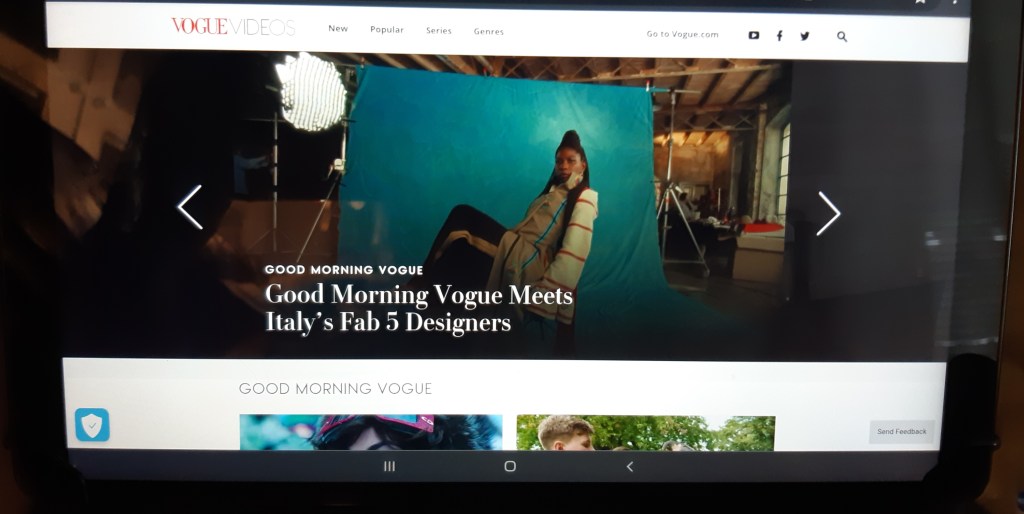Select the Popular menu item
This screenshot has width=1024, height=514.
pyautogui.click(x=387, y=30)
